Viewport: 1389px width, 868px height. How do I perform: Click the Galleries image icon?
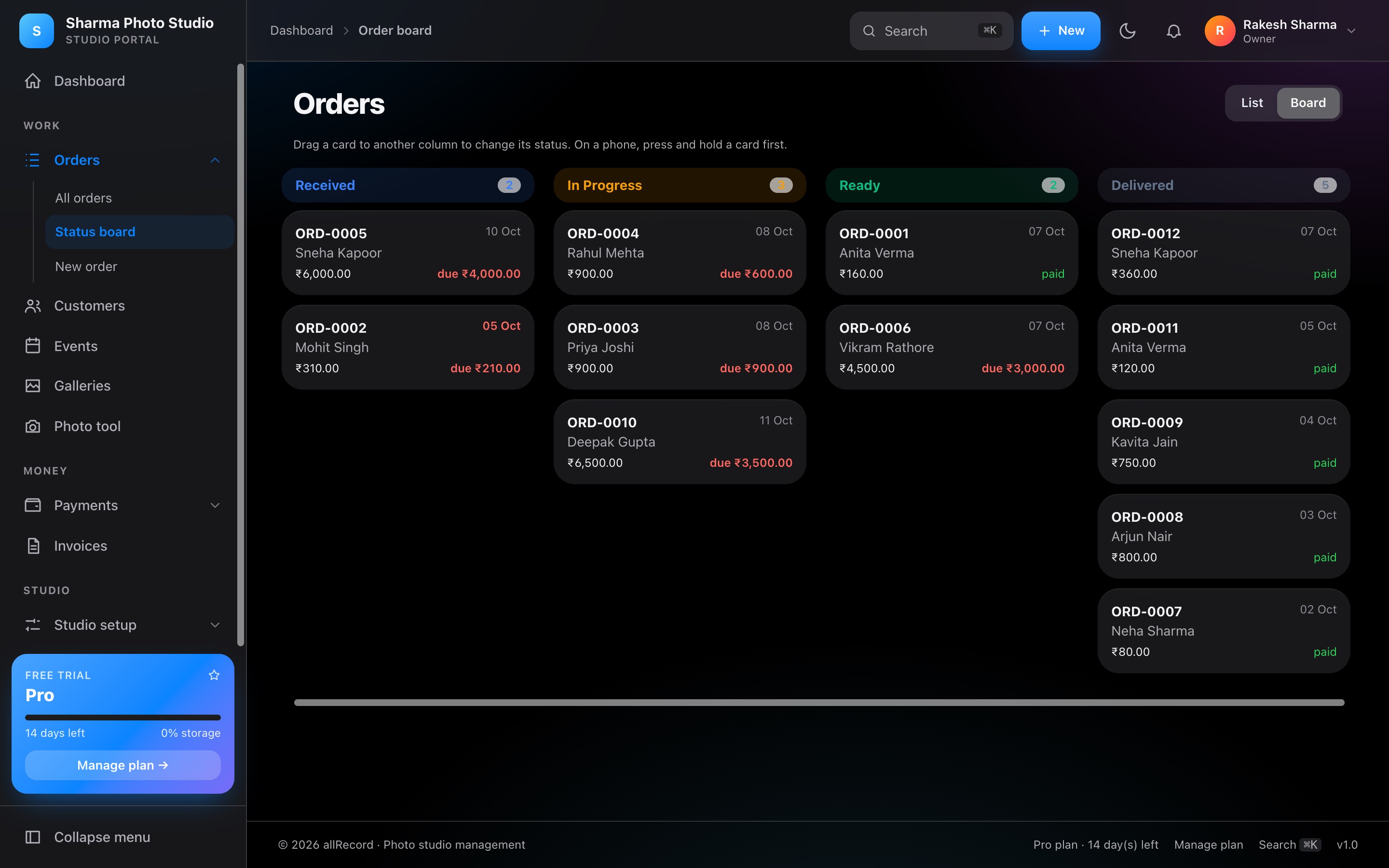33,386
